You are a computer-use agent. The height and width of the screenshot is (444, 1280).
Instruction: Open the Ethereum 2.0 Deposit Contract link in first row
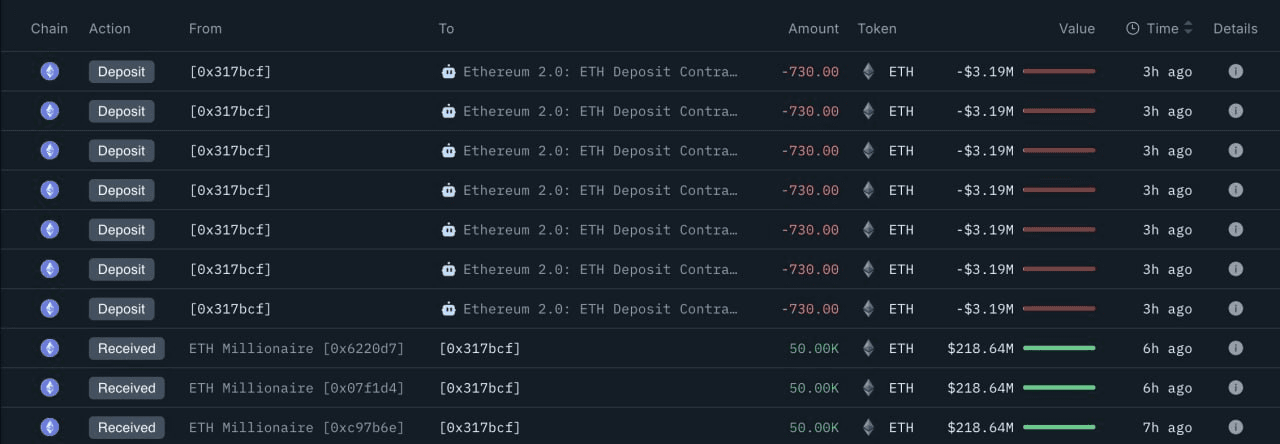click(x=600, y=72)
